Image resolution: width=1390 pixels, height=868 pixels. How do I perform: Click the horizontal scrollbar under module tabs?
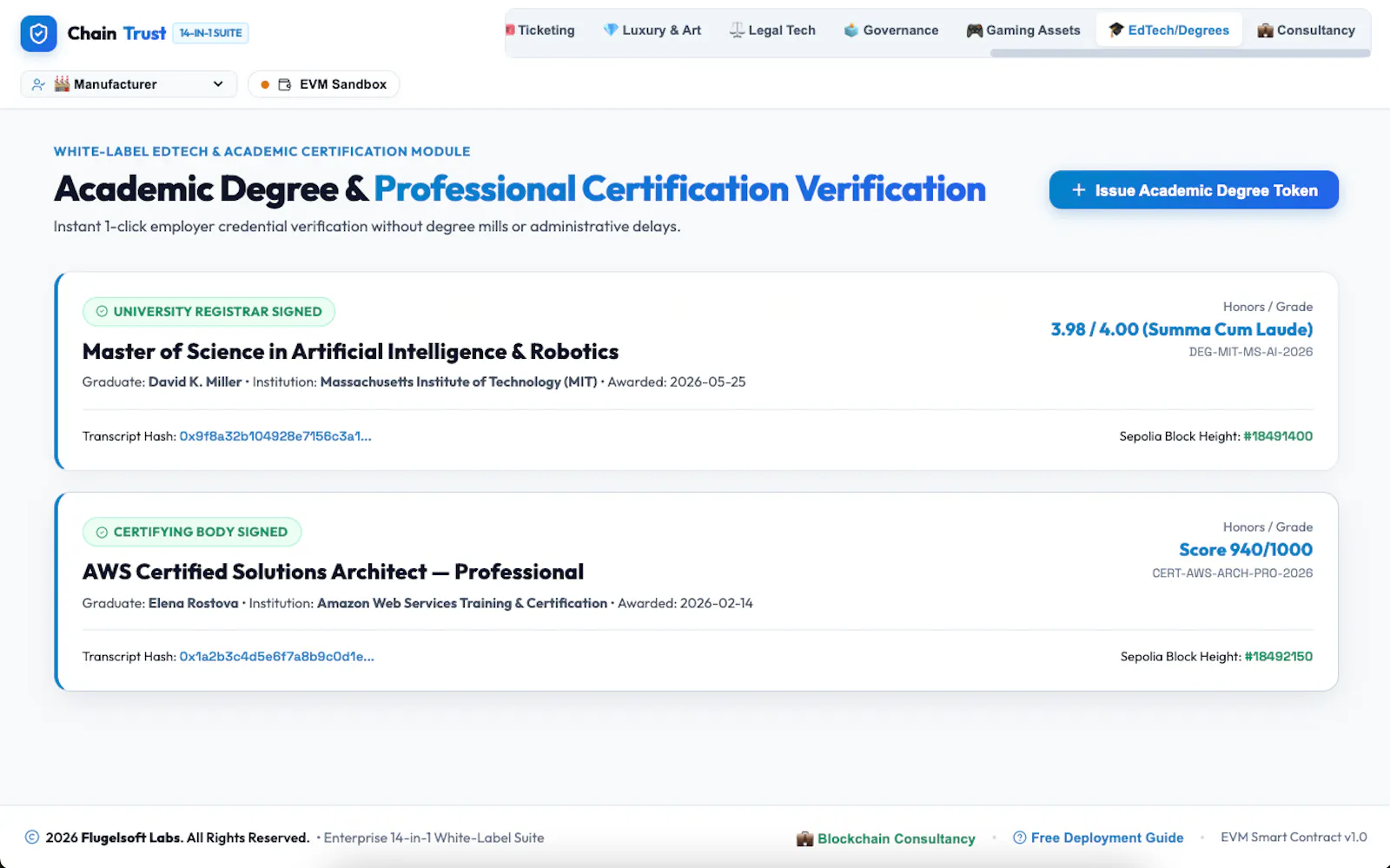click(1180, 53)
